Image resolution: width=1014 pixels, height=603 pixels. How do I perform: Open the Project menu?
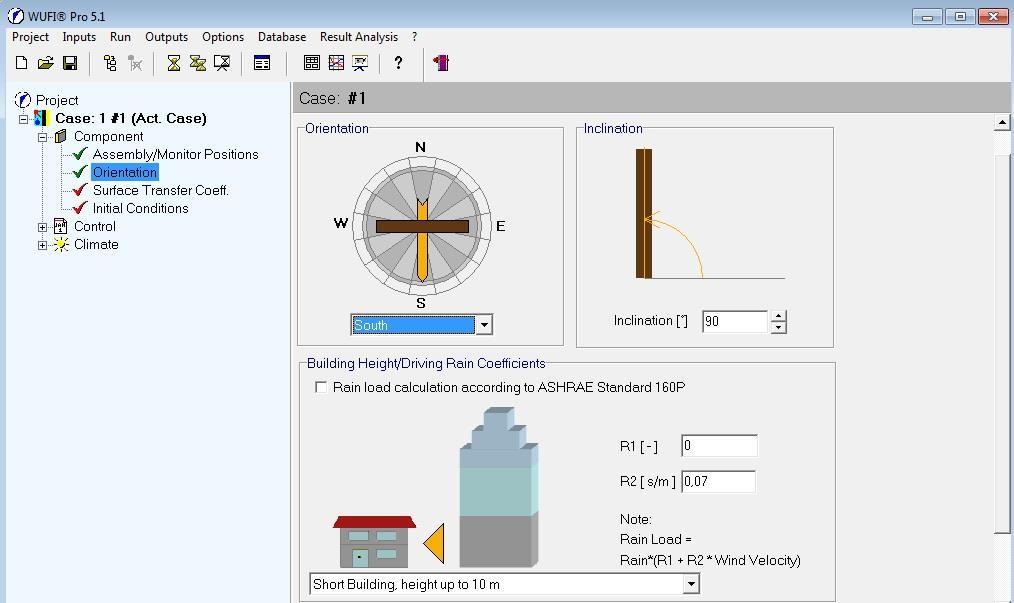tap(30, 37)
